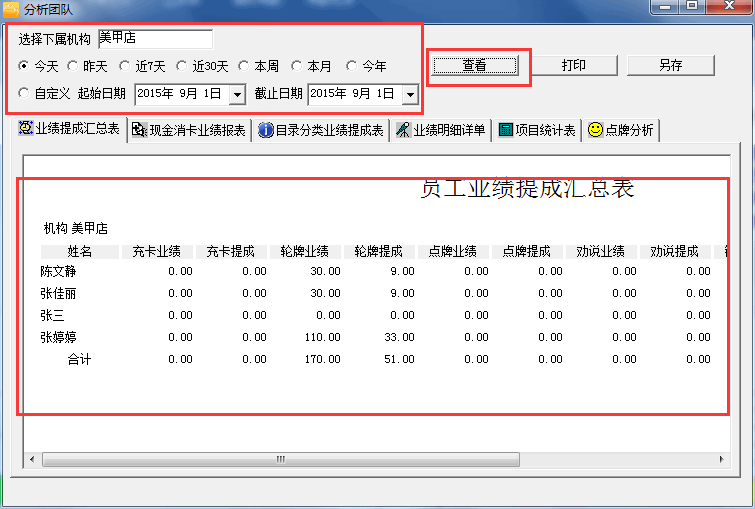Click the horizontal scrollbar thumb in report
Viewport: 755px width, 509px height.
(x=281, y=459)
